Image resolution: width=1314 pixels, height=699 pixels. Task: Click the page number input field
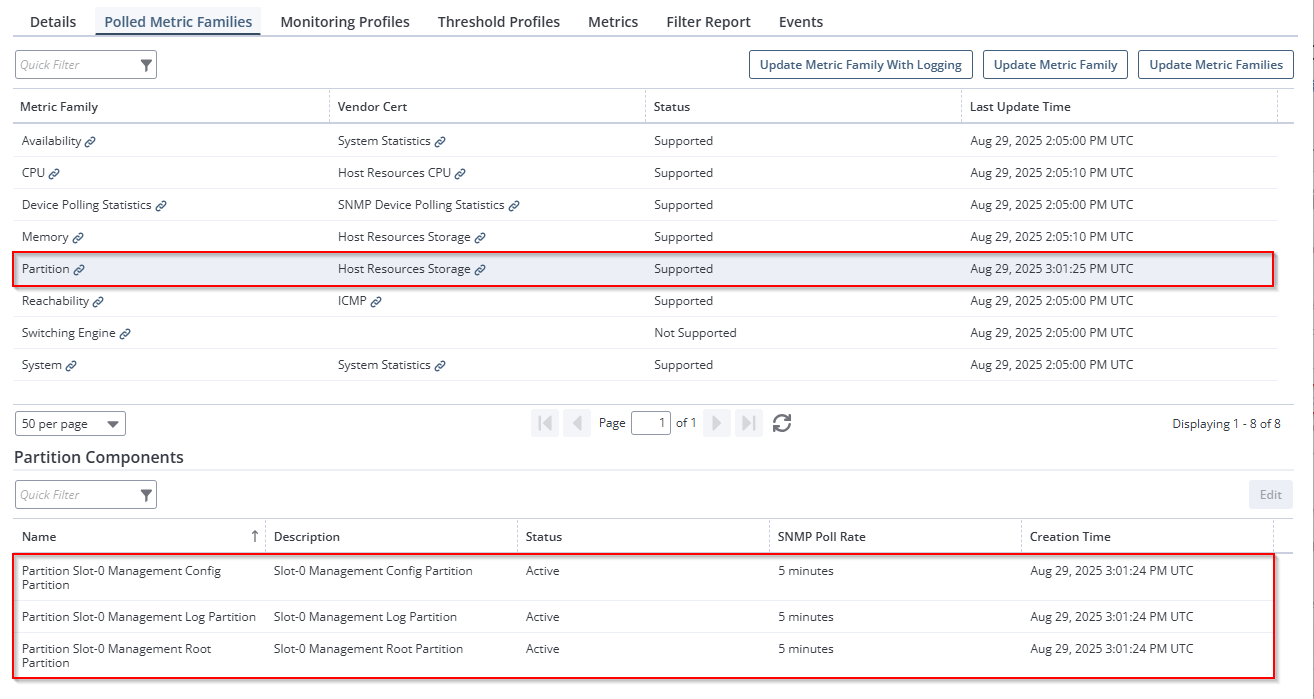pyautogui.click(x=650, y=423)
